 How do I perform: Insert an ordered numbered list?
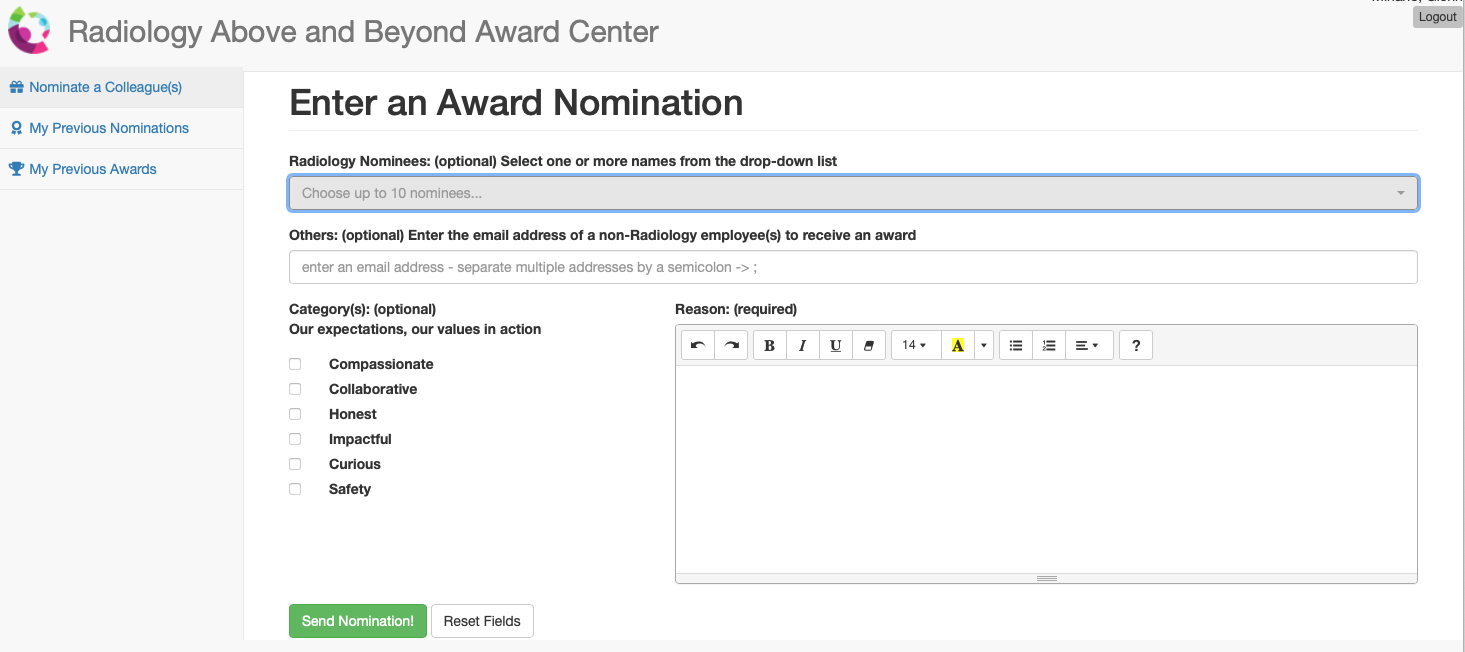[x=1048, y=345]
